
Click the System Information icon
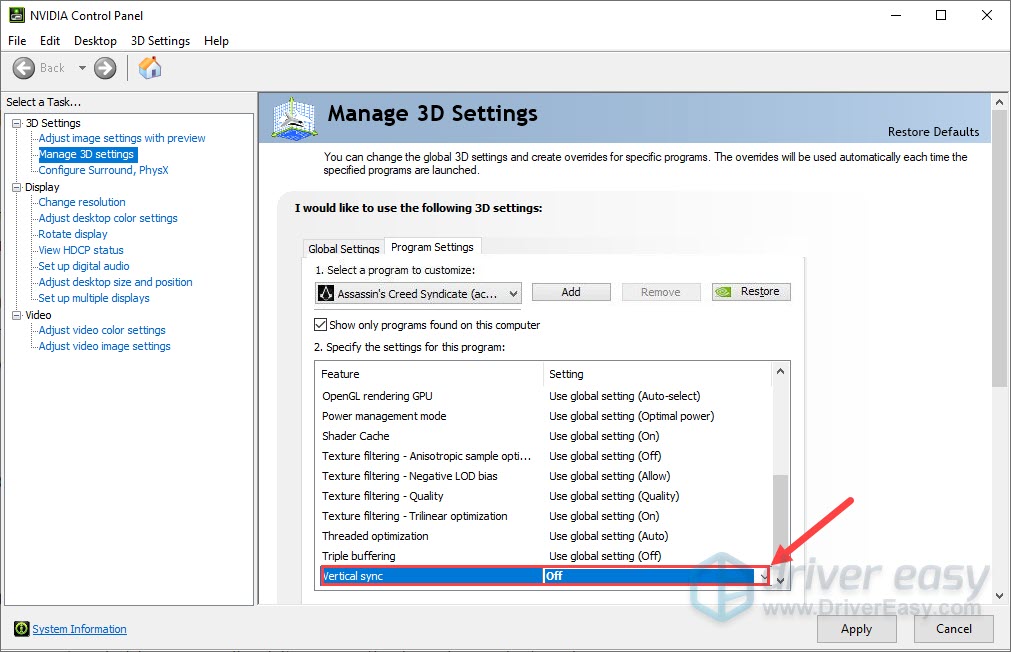click(x=21, y=629)
